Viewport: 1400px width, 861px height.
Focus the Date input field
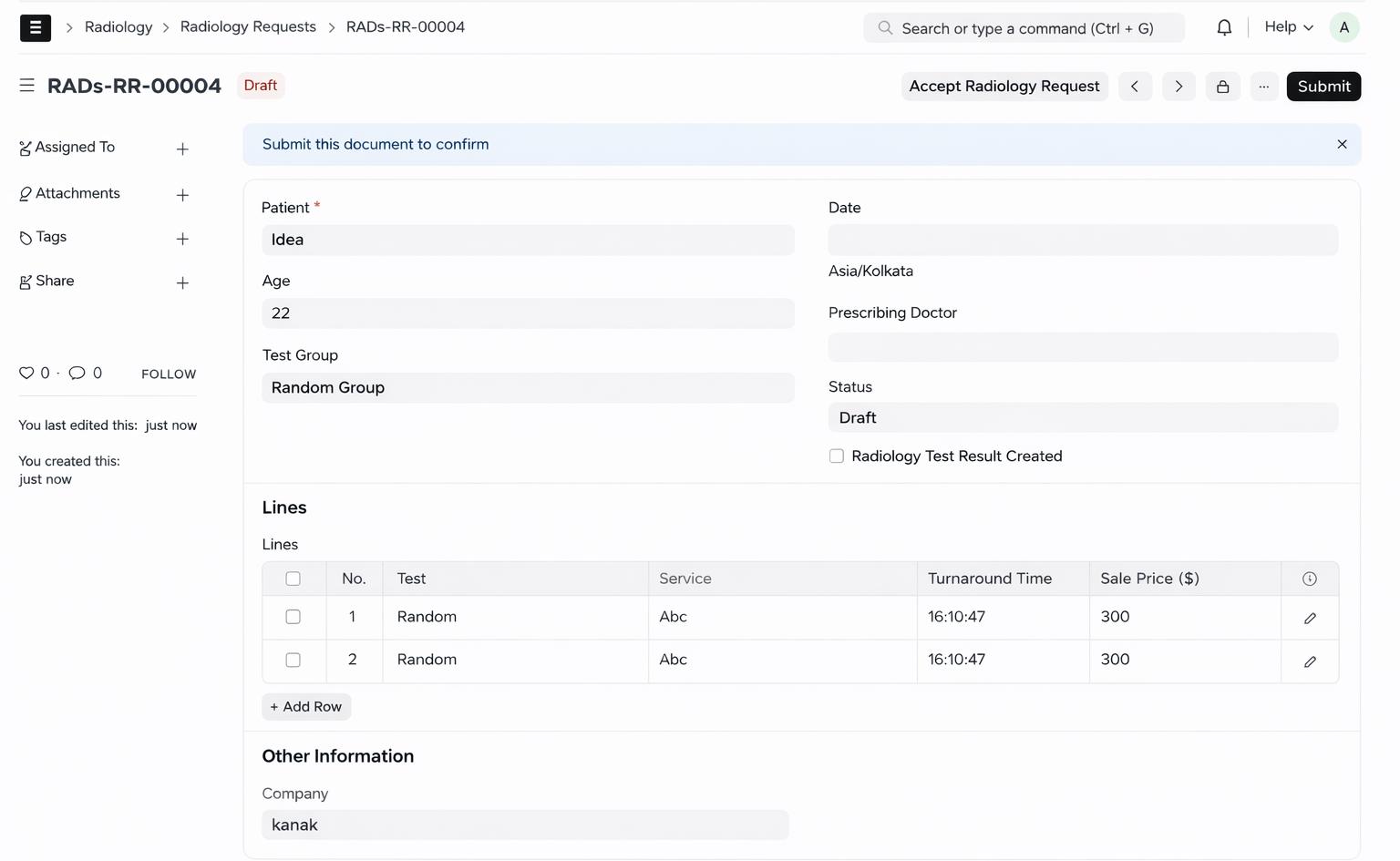[1083, 241]
